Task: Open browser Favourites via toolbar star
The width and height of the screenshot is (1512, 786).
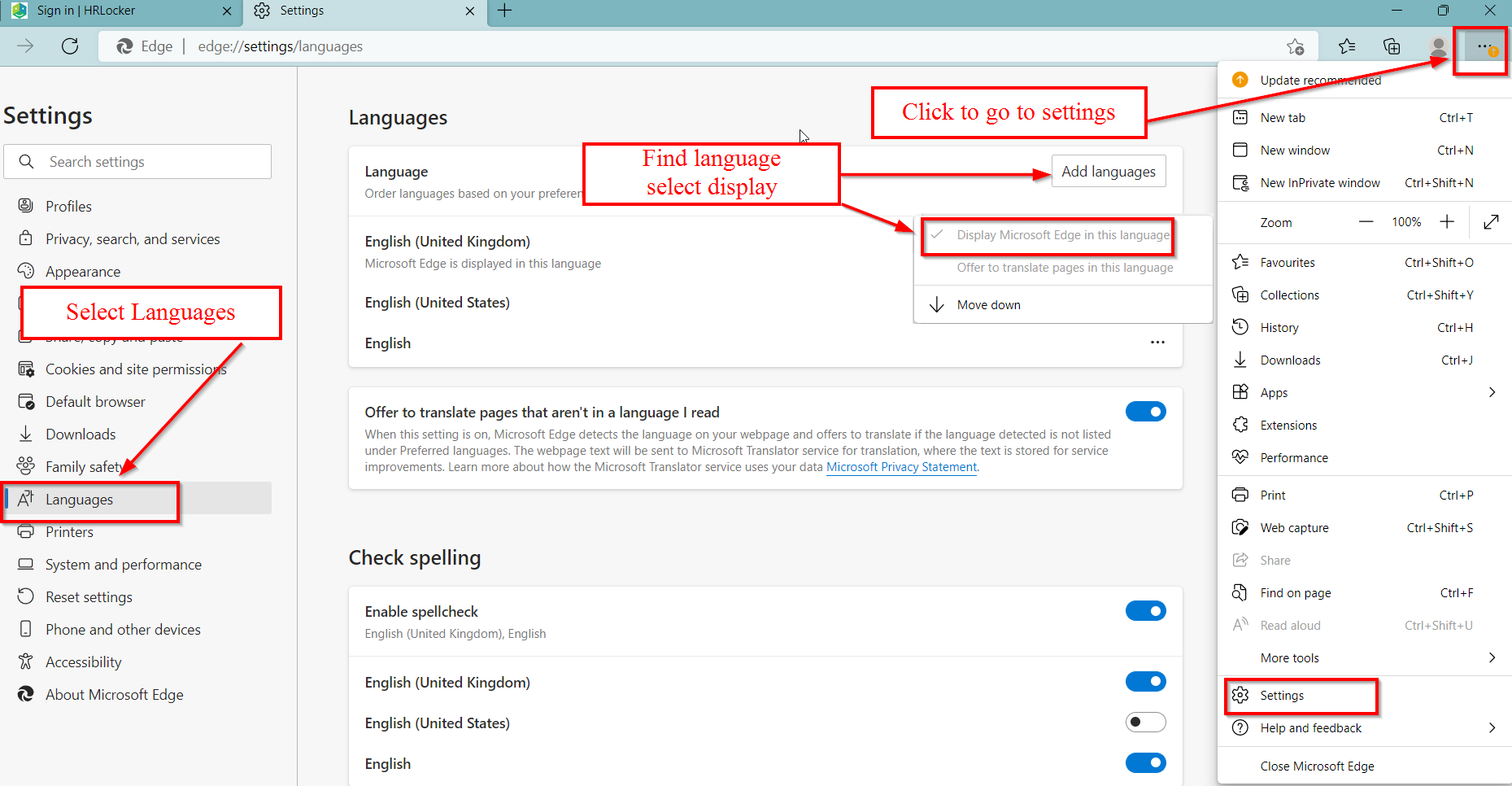Action: (x=1347, y=46)
